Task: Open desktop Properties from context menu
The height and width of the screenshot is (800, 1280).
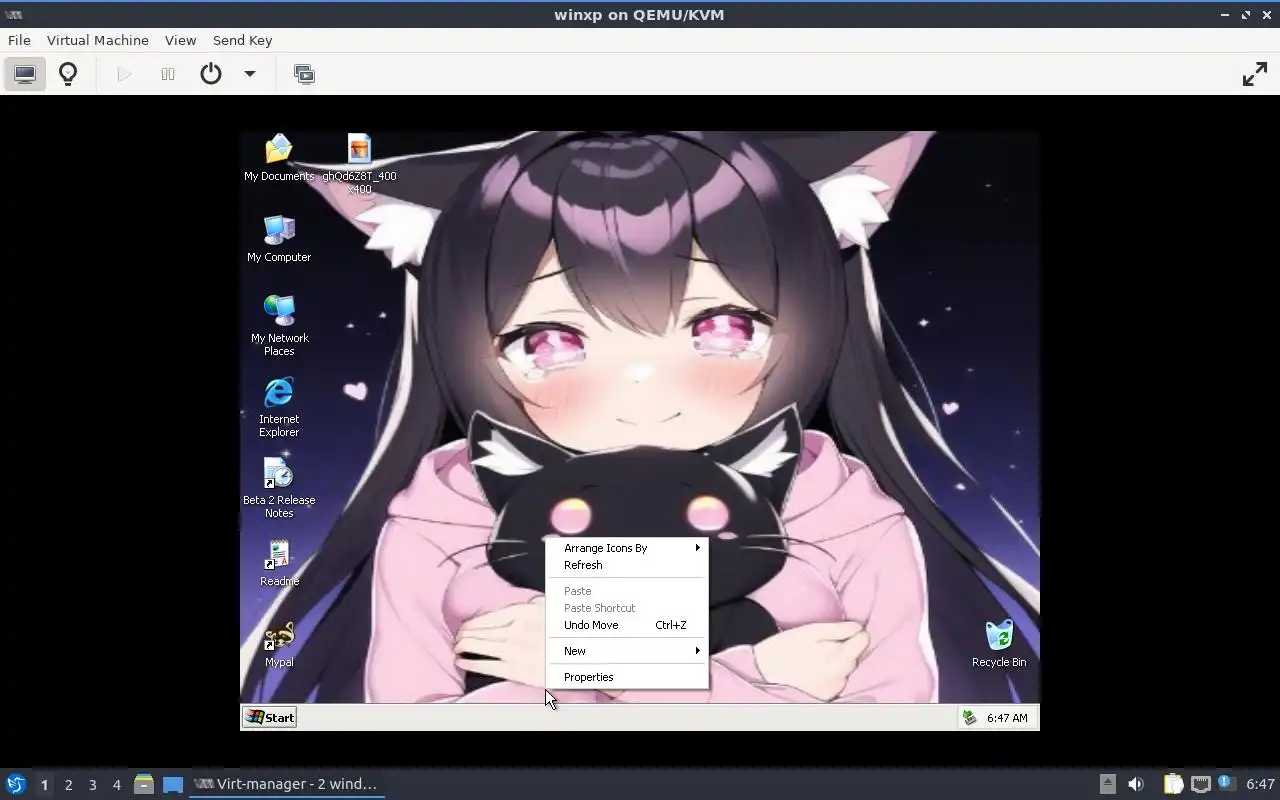Action: coord(627,677)
